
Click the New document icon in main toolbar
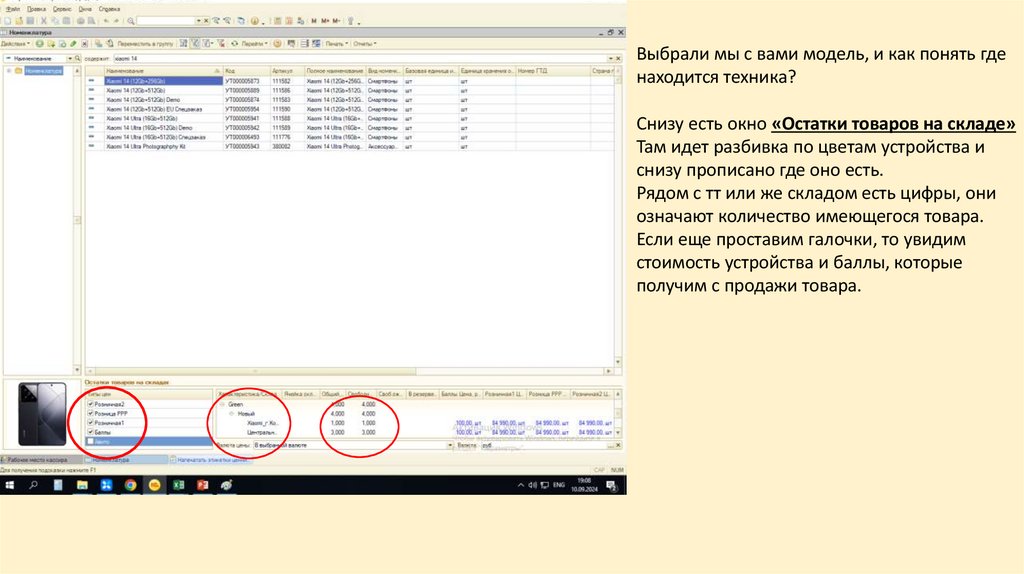tap(8, 21)
